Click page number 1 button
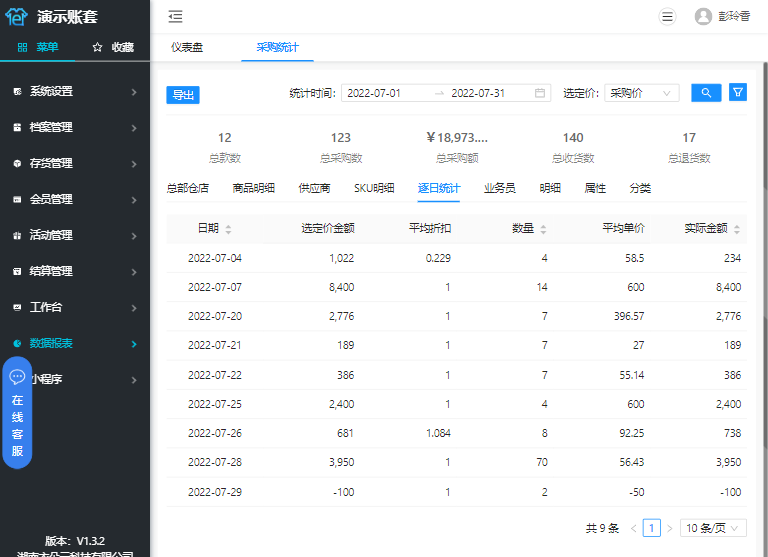768x557 pixels. coord(651,528)
